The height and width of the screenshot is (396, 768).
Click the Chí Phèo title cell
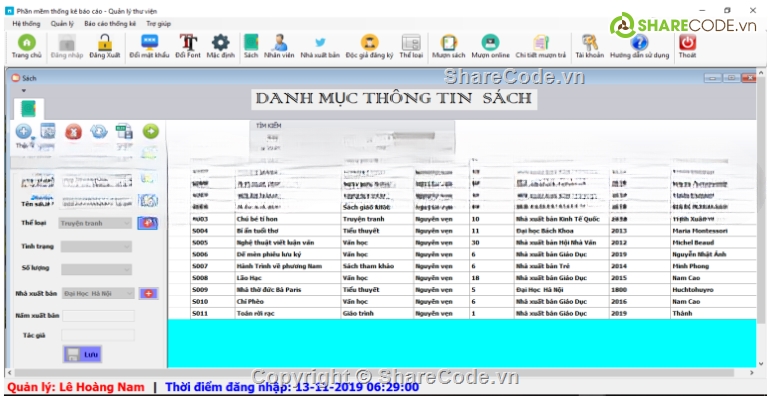pyautogui.click(x=288, y=301)
